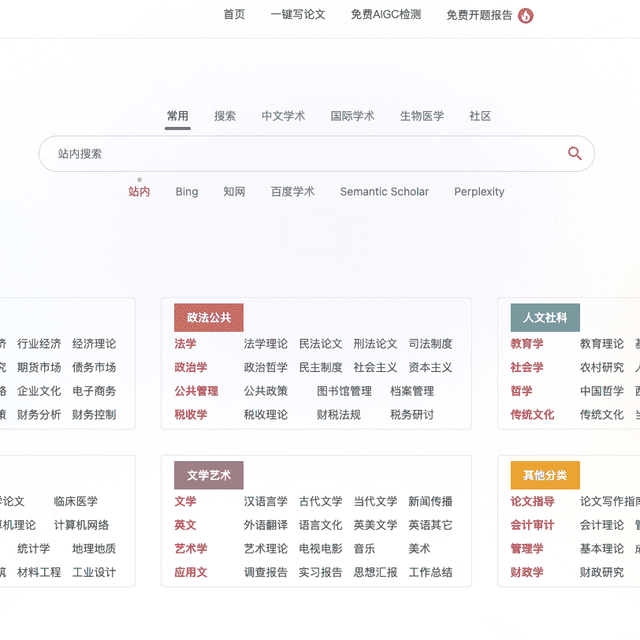Click the 政法公共 category header
The height and width of the screenshot is (640, 640).
pos(209,318)
